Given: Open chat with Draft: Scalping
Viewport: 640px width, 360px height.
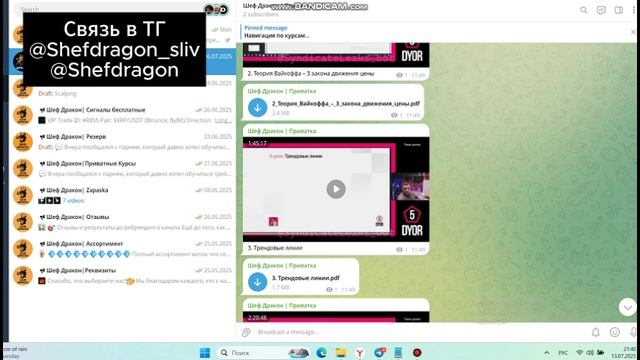Looking at the screenshot, I should (122, 88).
